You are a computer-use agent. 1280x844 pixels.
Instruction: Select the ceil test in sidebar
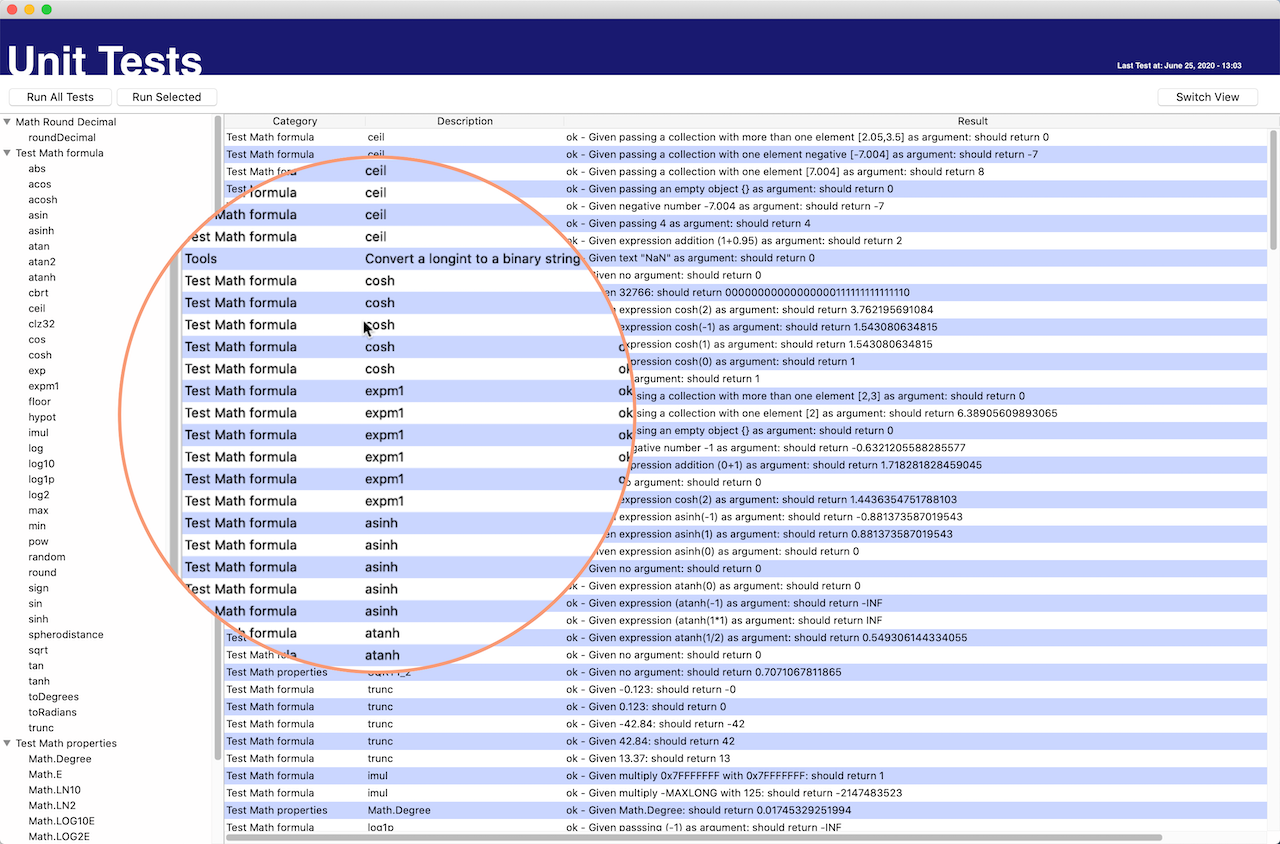click(37, 309)
